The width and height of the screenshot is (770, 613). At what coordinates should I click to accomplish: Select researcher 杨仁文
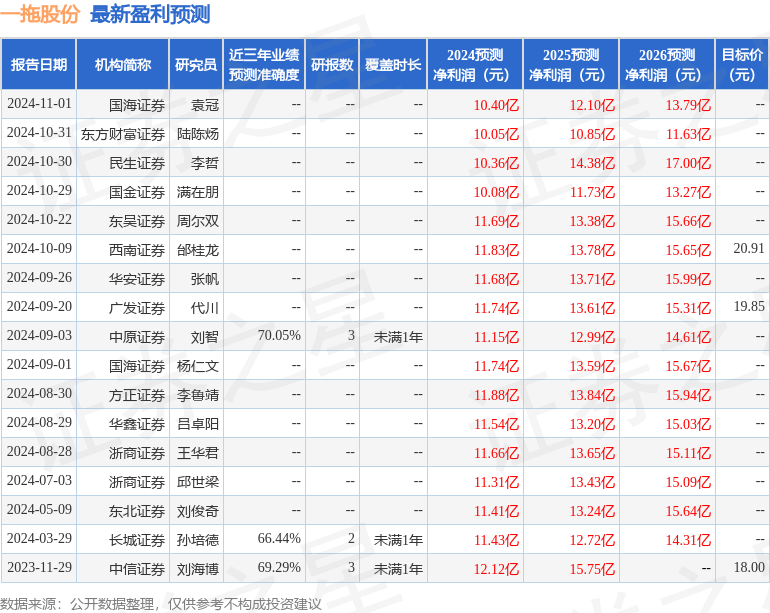[198, 366]
